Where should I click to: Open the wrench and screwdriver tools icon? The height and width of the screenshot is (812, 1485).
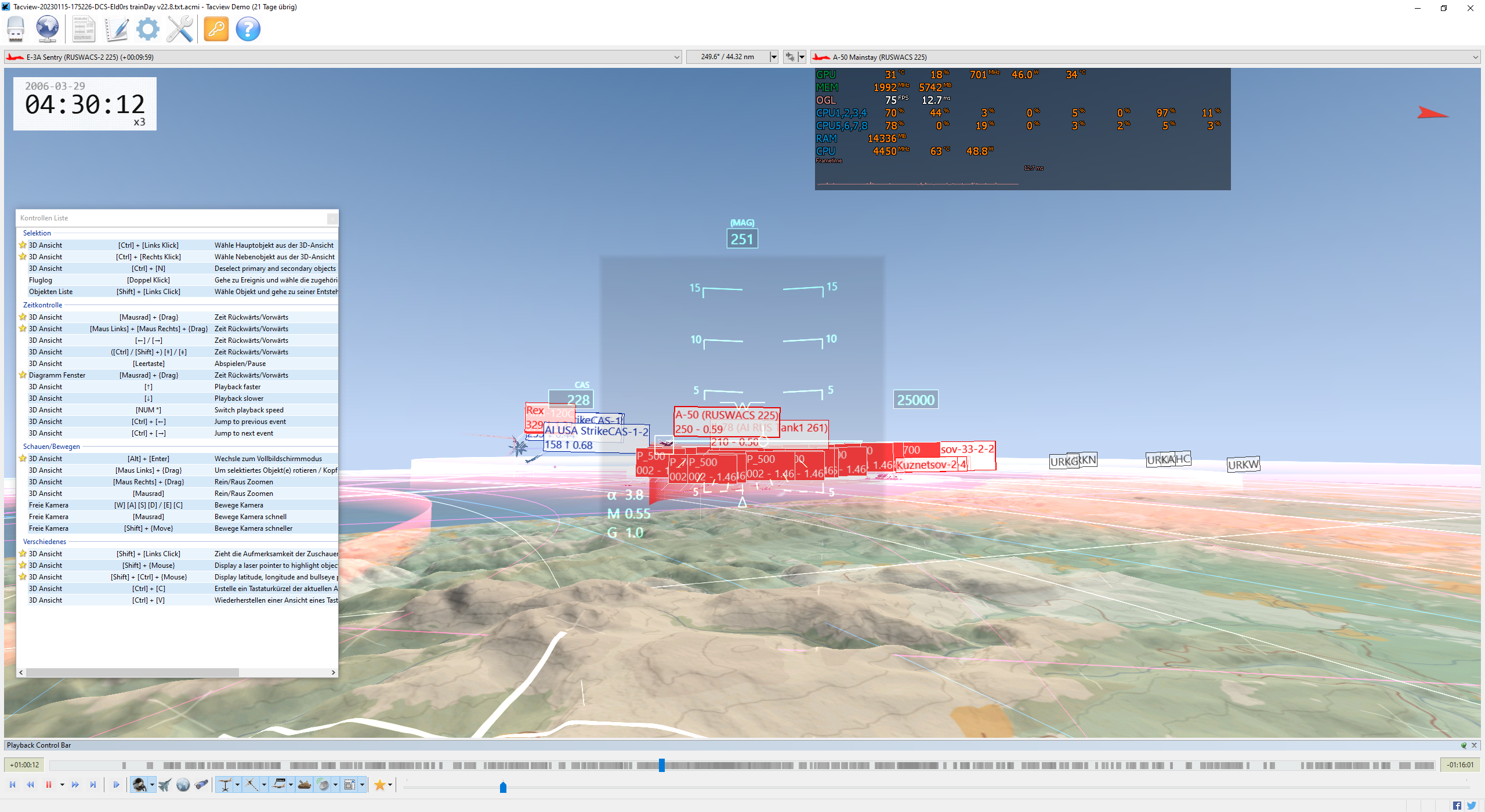(x=180, y=28)
